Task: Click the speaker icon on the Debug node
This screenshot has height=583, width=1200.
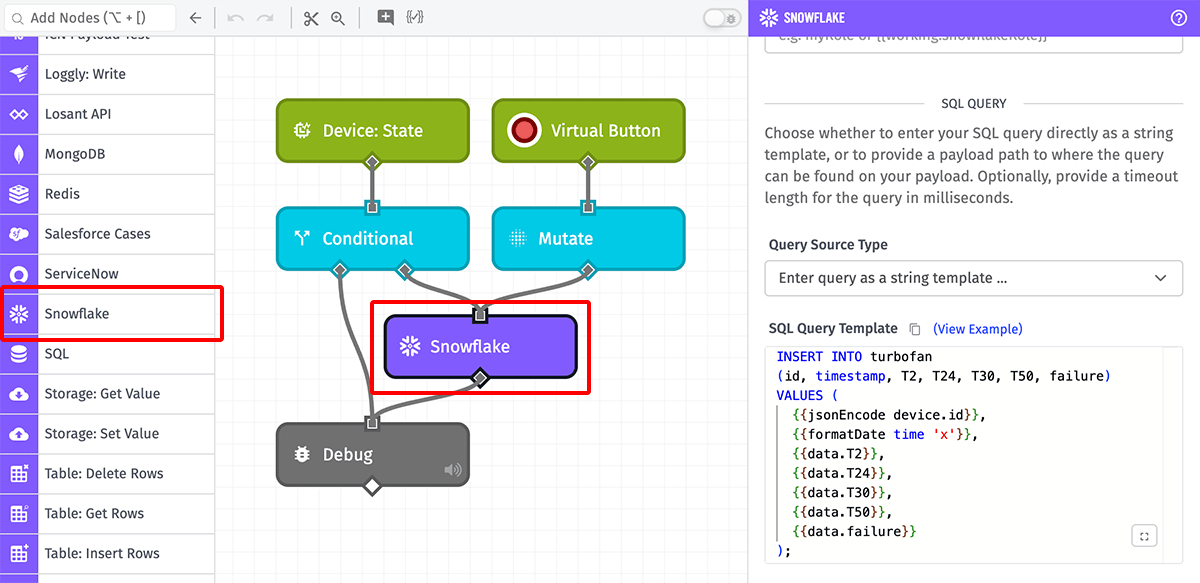Action: (453, 470)
